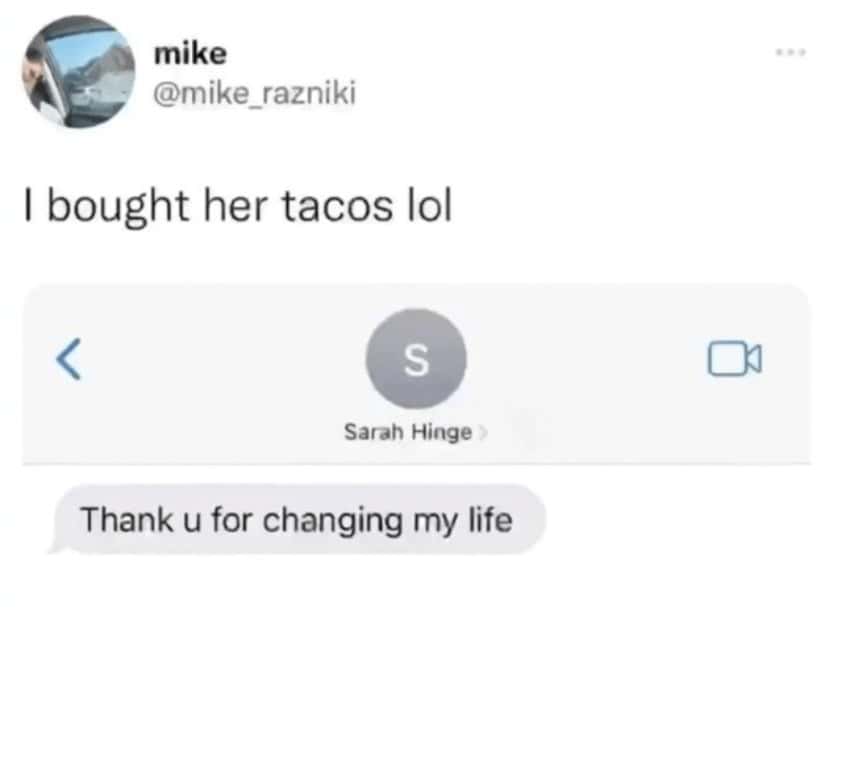842x758 pixels.
Task: Tap the word Hinge in the contact label
Action: point(441,433)
